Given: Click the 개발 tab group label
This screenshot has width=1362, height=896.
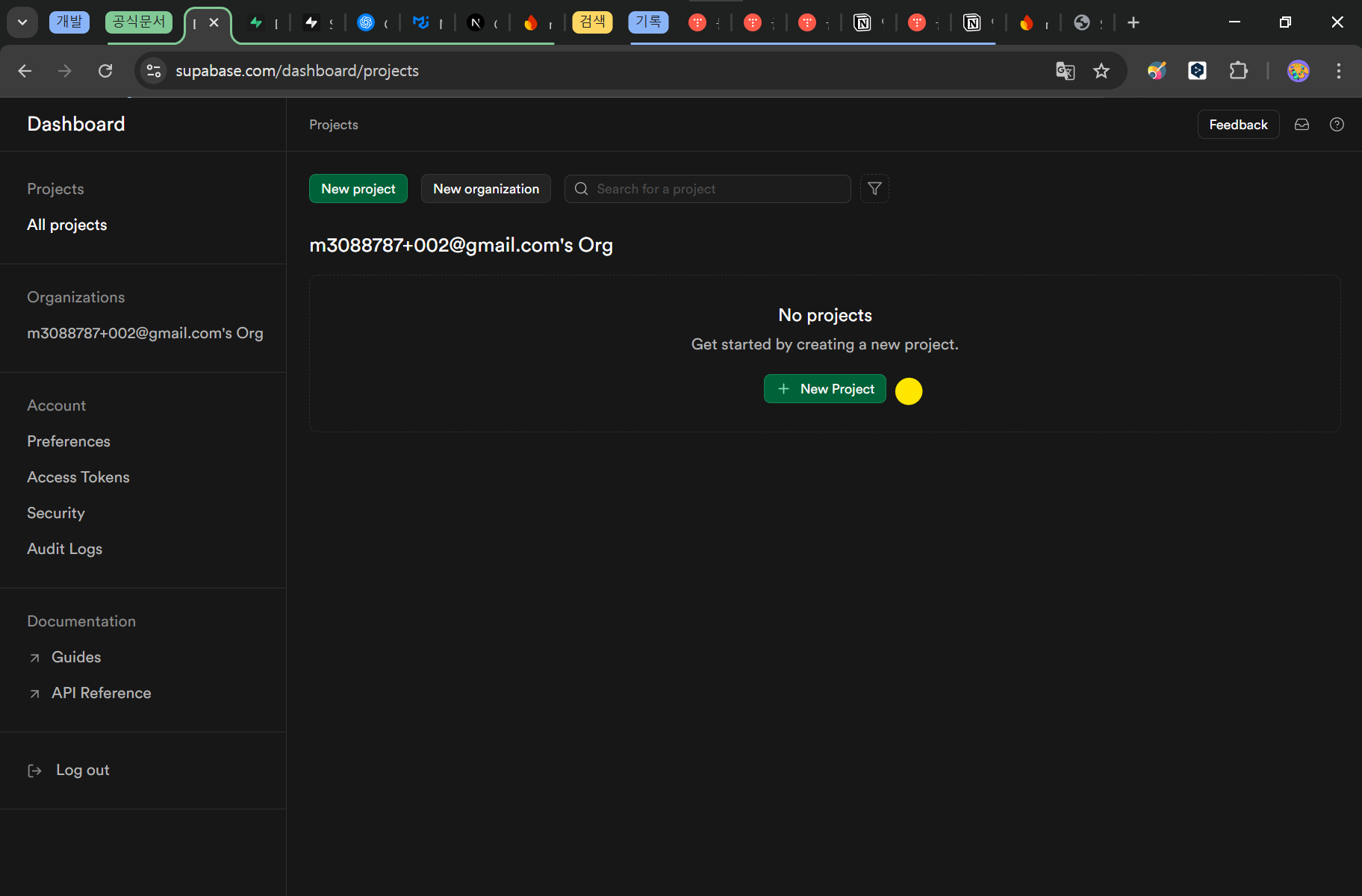Looking at the screenshot, I should [69, 22].
